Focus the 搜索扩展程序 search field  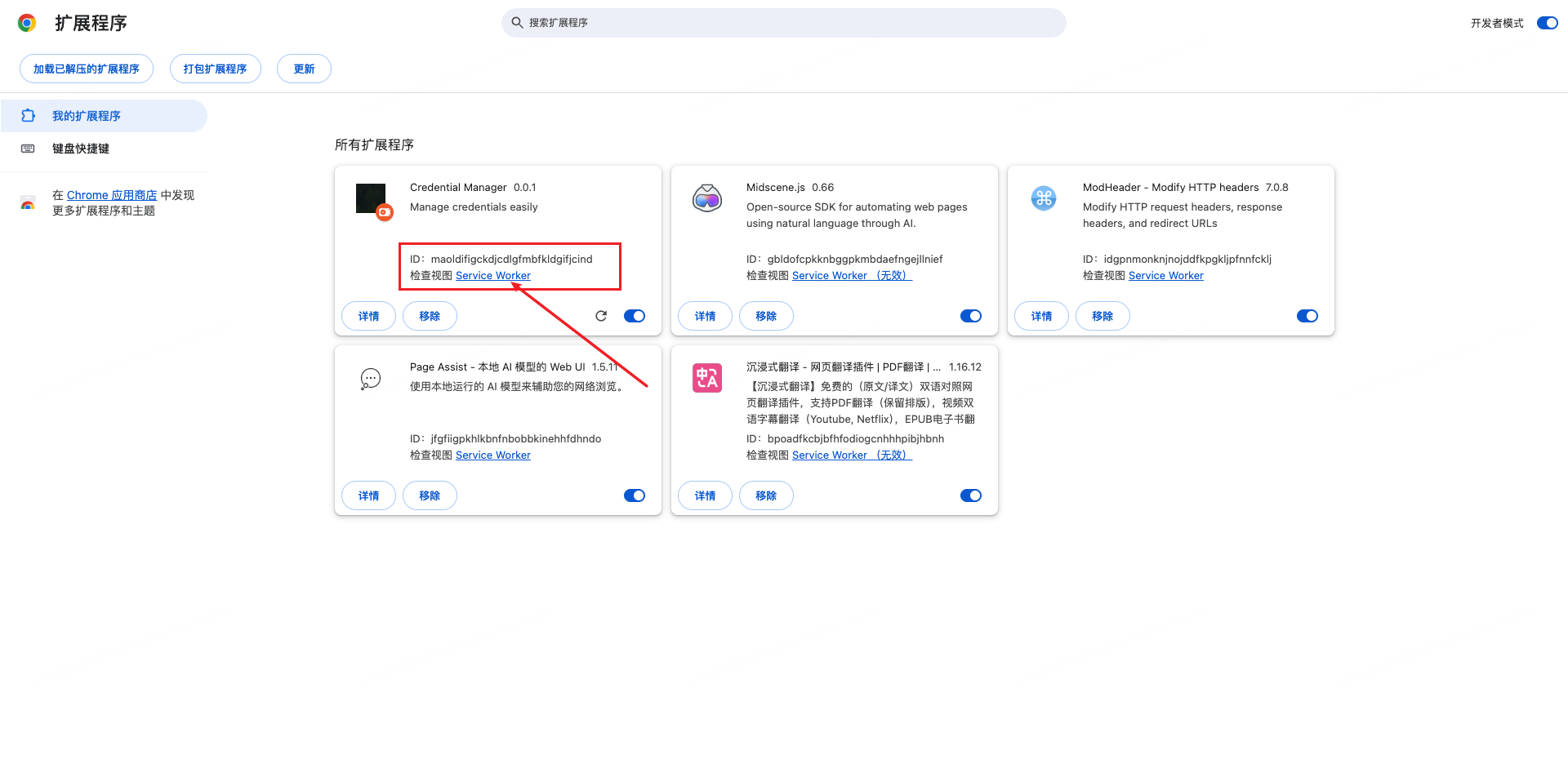(784, 23)
